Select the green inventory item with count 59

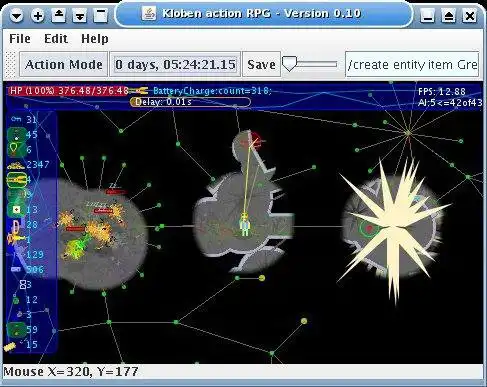click(16, 329)
